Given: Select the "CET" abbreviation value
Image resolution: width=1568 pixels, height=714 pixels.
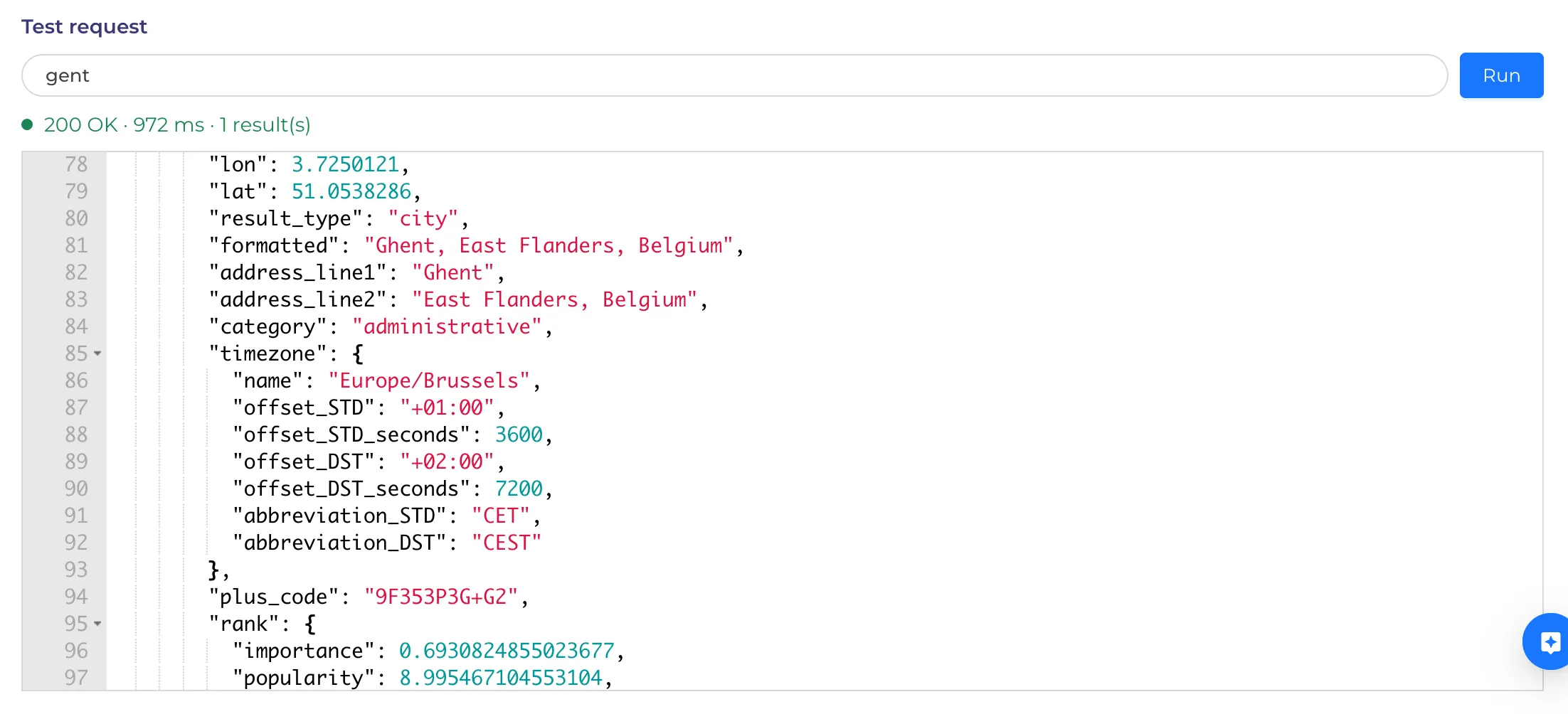Looking at the screenshot, I should pyautogui.click(x=501, y=516).
